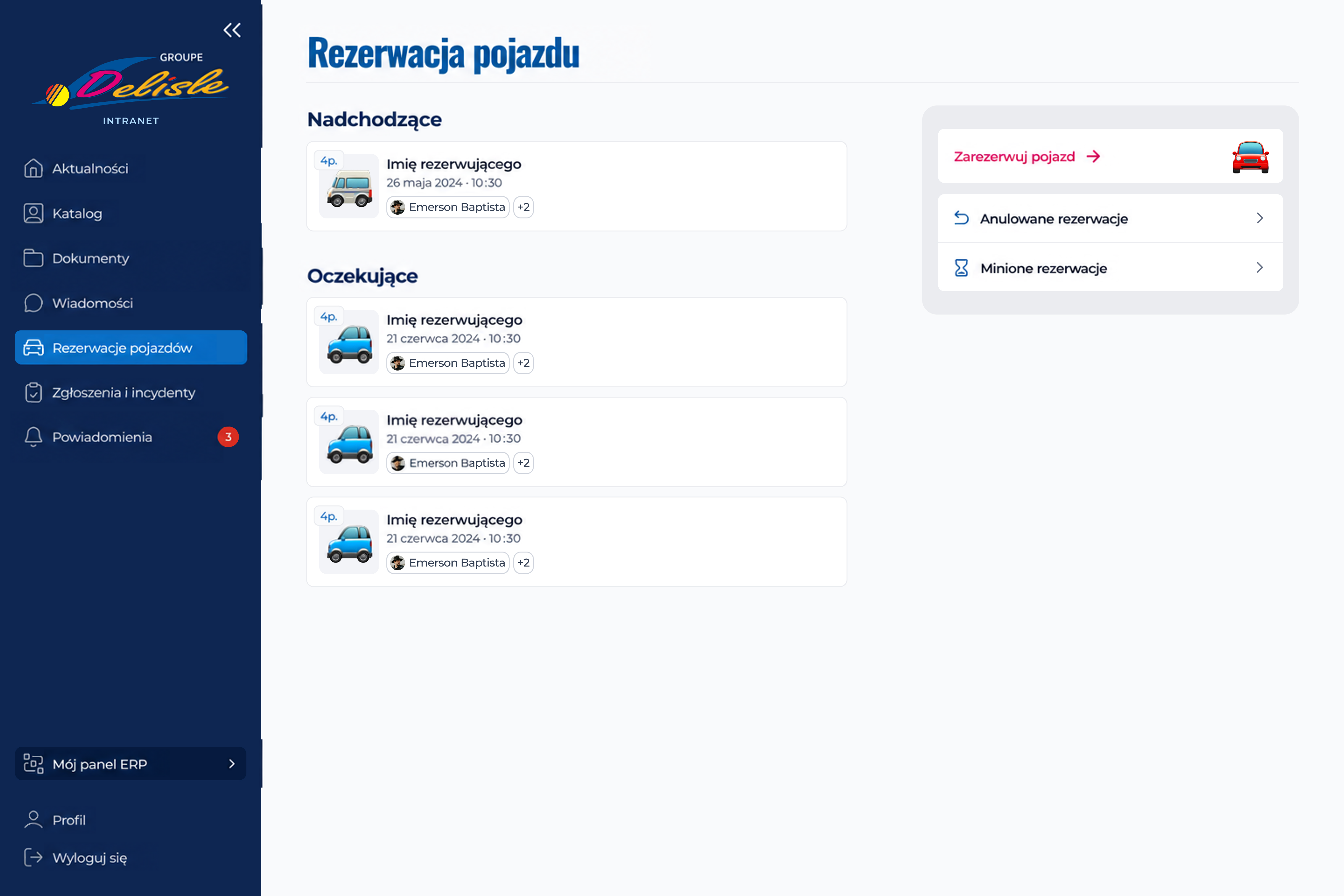Screen dimensions: 1344x896
Task: Open Powiadomienia bell icon
Action: tap(33, 437)
